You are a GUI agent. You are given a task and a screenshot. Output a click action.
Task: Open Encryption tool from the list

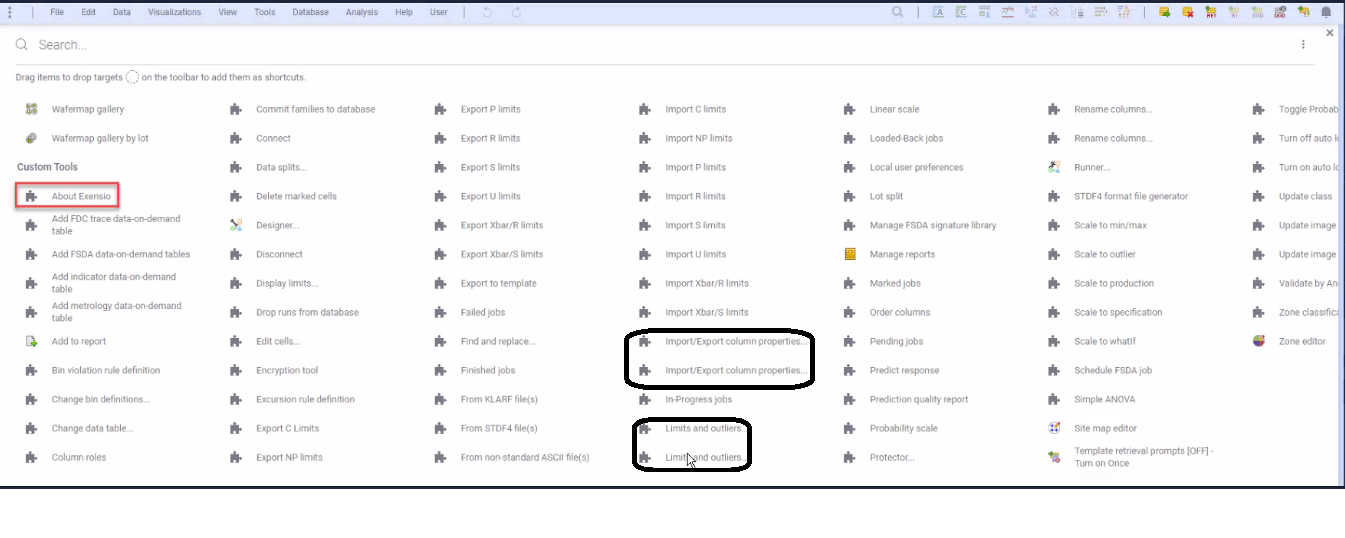pyautogui.click(x=286, y=370)
